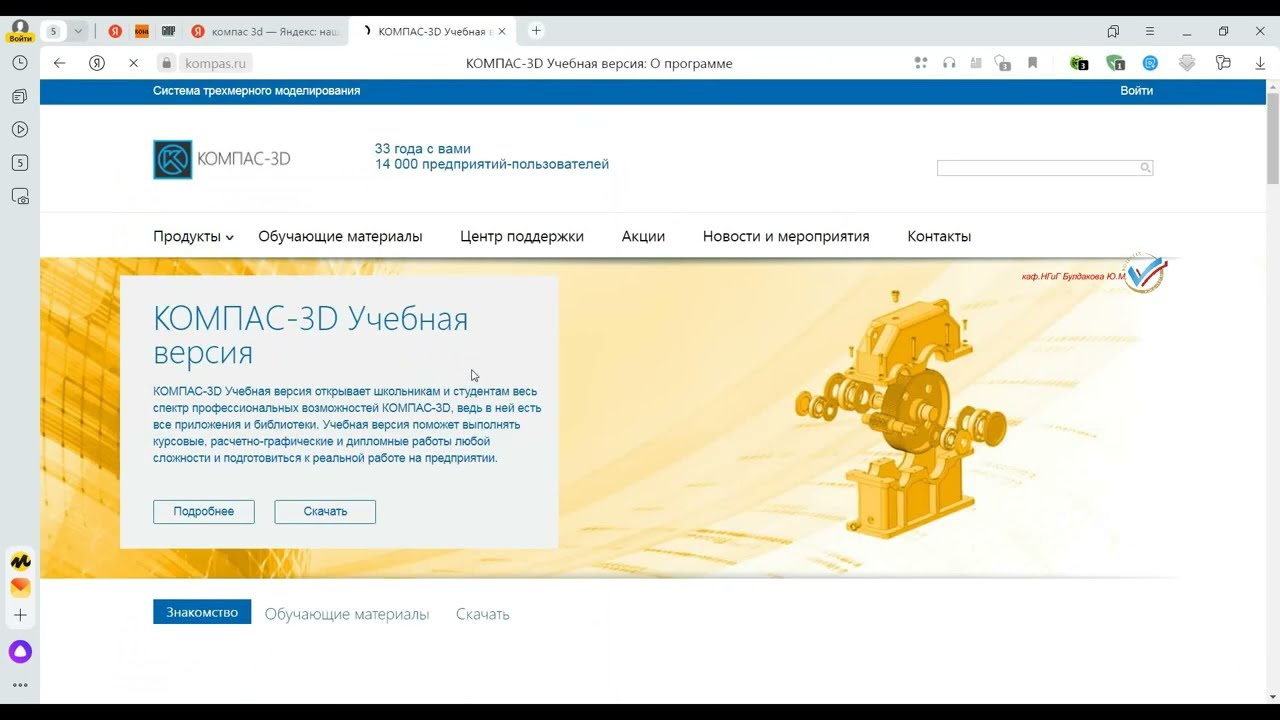
Task: Open the sidebar three-dots more options
Action: 20,686
